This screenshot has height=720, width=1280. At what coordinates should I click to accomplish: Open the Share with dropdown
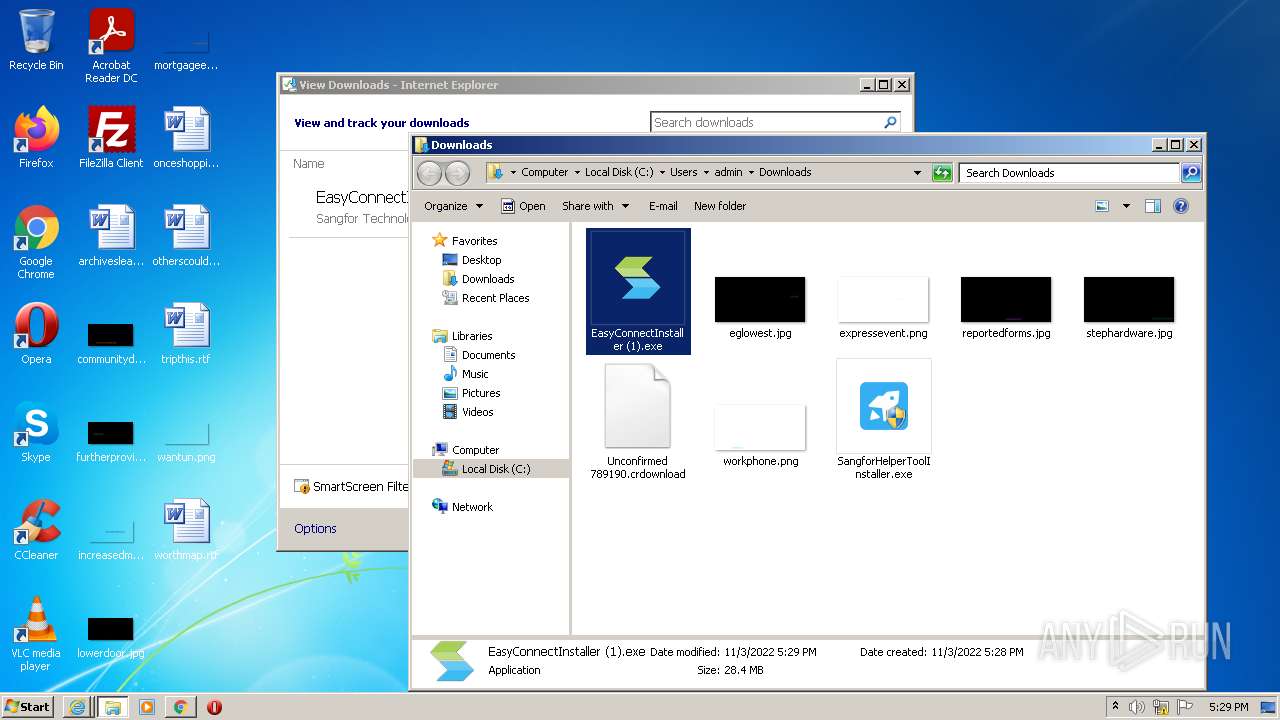click(596, 206)
